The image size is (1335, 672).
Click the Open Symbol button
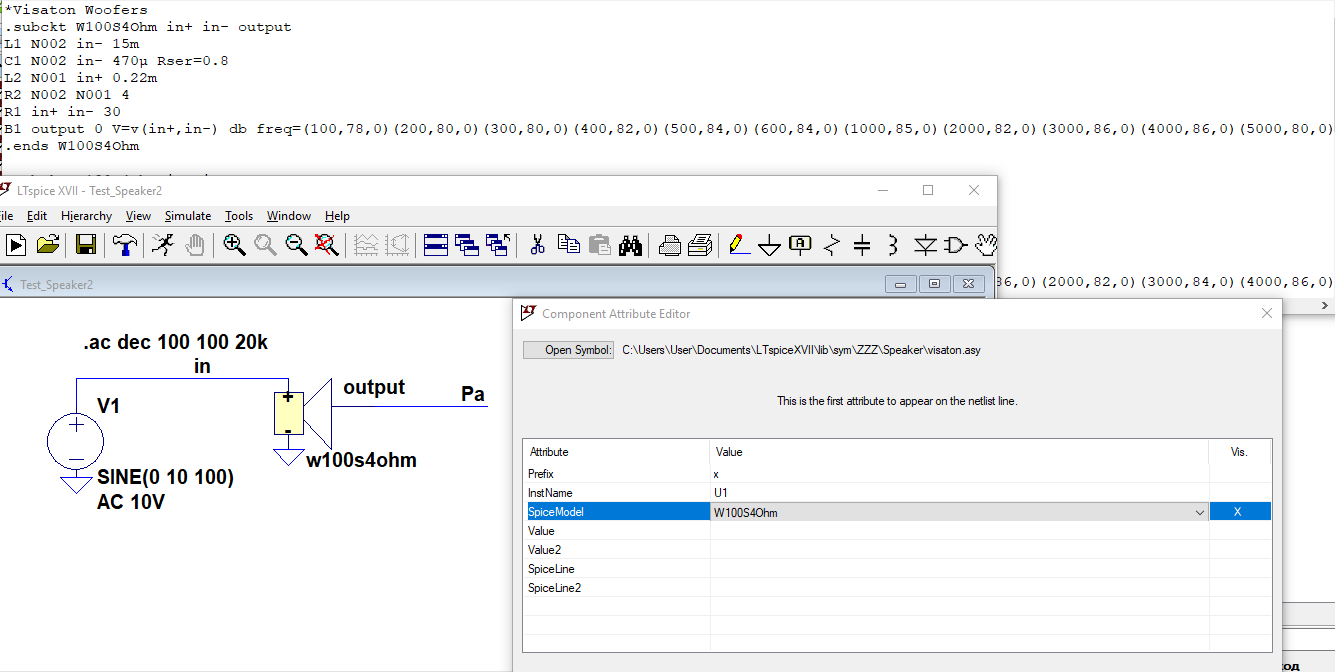[x=569, y=350]
